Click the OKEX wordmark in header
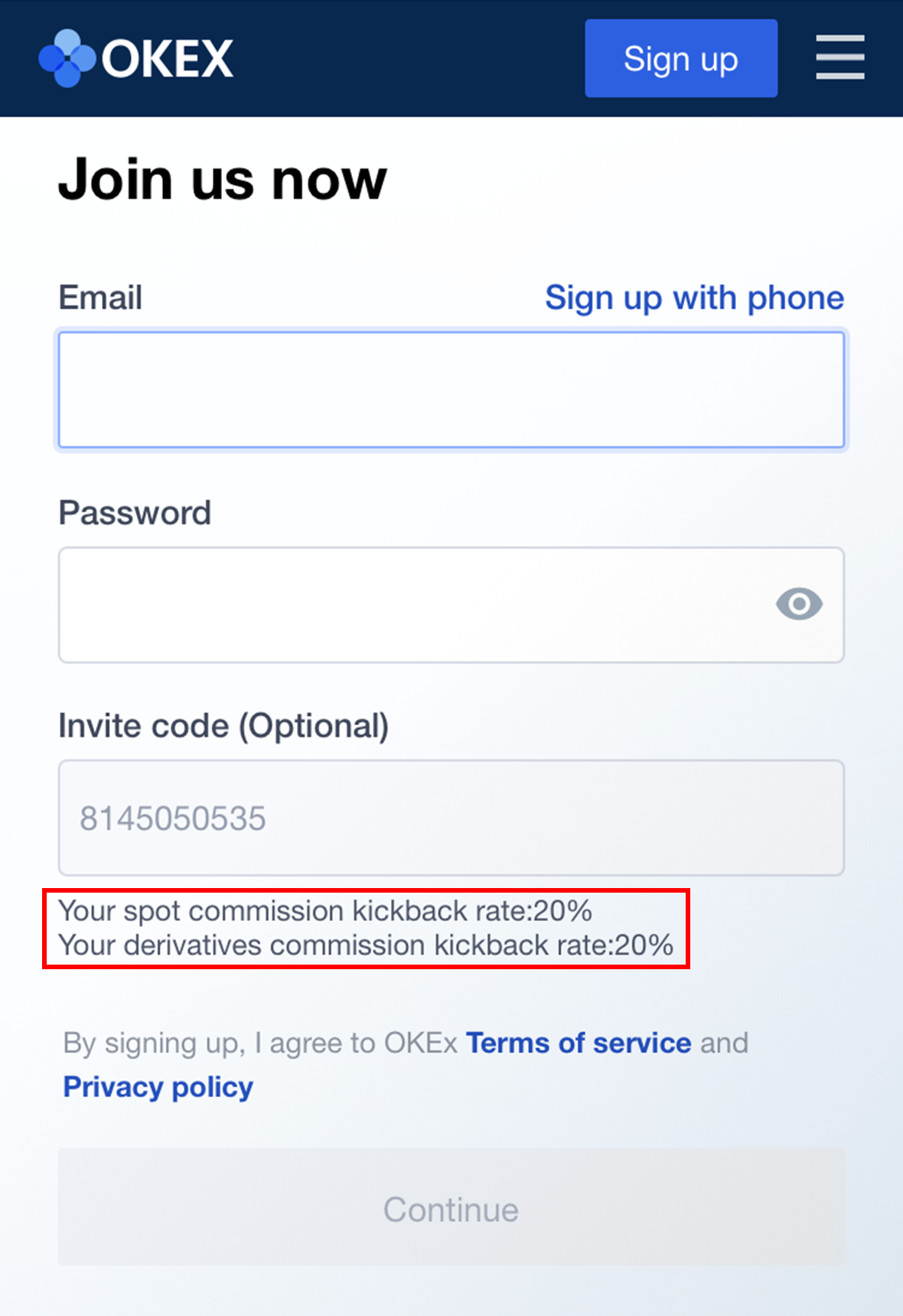 [x=168, y=59]
